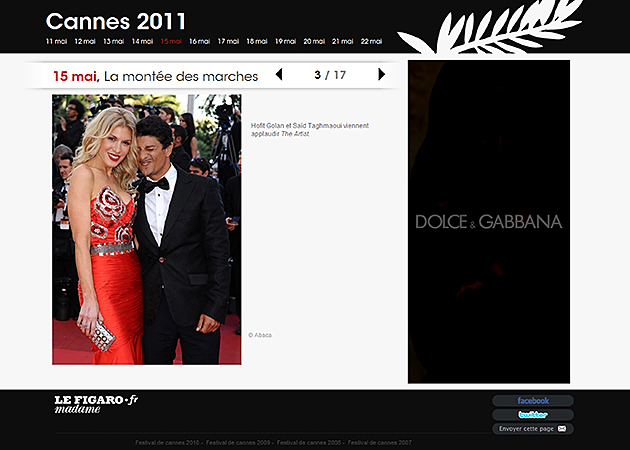Open the Dolce & Gabbana advertisement
Image resolution: width=630 pixels, height=450 pixels.
[489, 222]
